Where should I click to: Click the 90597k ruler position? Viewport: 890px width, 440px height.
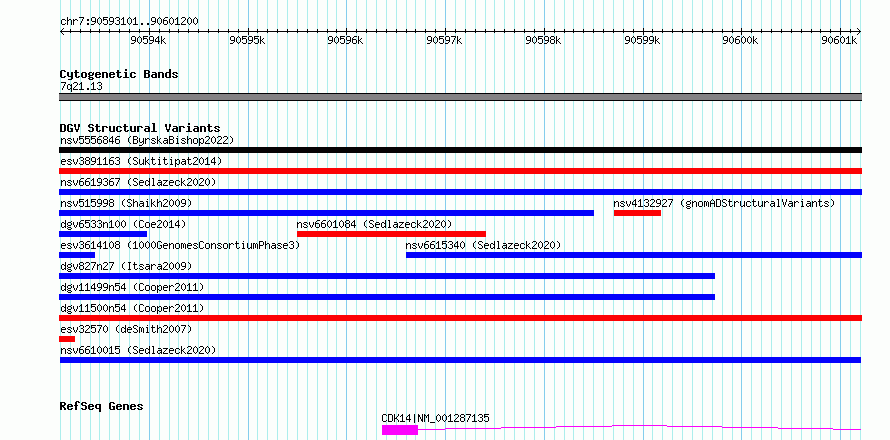[445, 40]
